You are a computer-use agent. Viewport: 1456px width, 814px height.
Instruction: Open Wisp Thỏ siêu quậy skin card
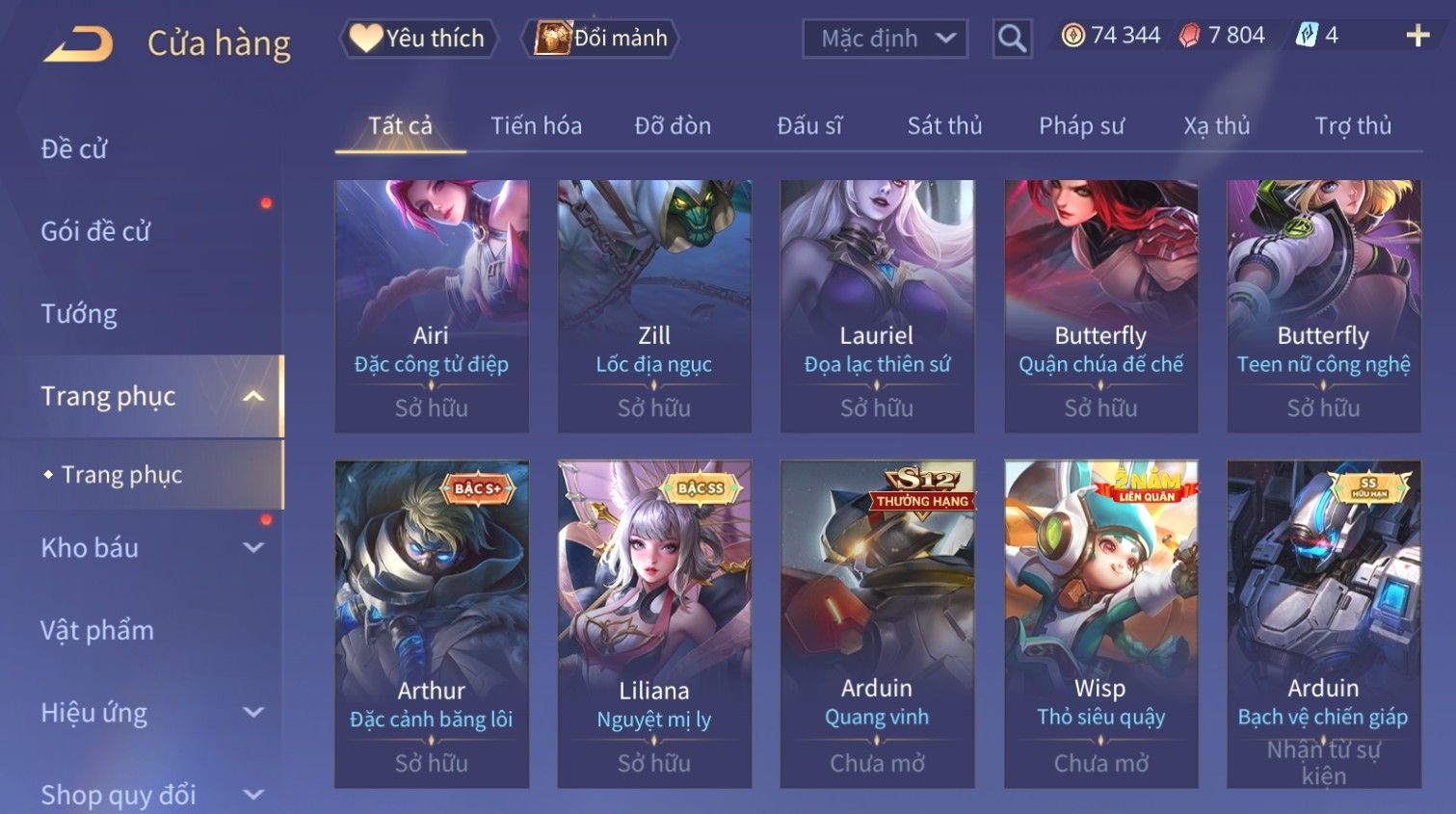tap(1100, 624)
